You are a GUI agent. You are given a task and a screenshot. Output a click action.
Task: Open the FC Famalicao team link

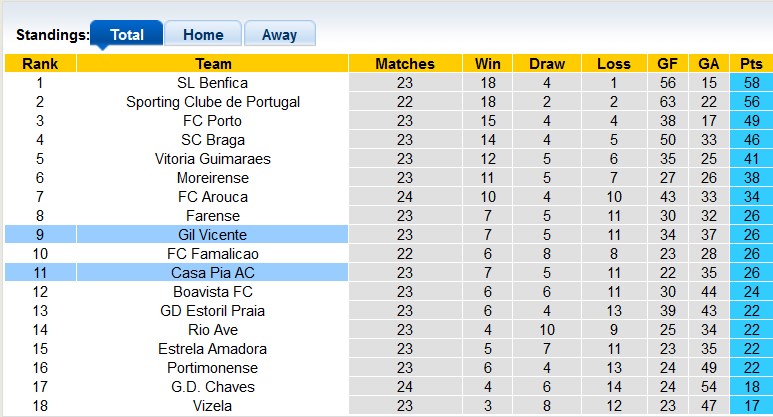click(212, 253)
